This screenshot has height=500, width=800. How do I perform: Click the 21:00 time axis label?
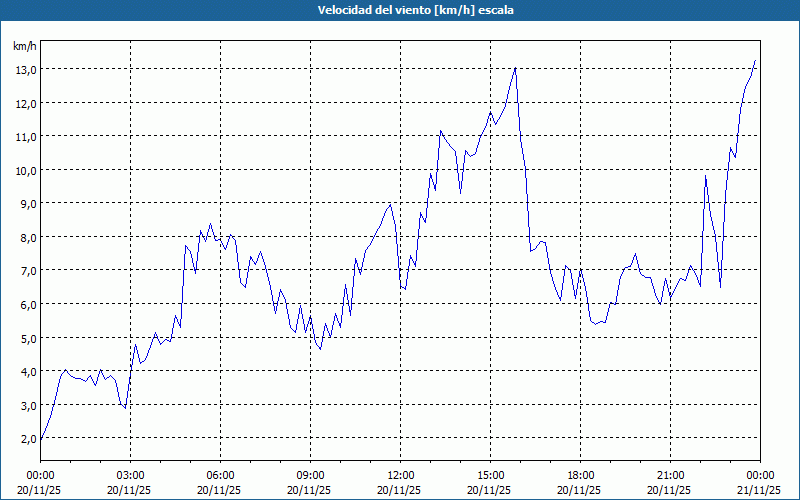click(x=670, y=475)
